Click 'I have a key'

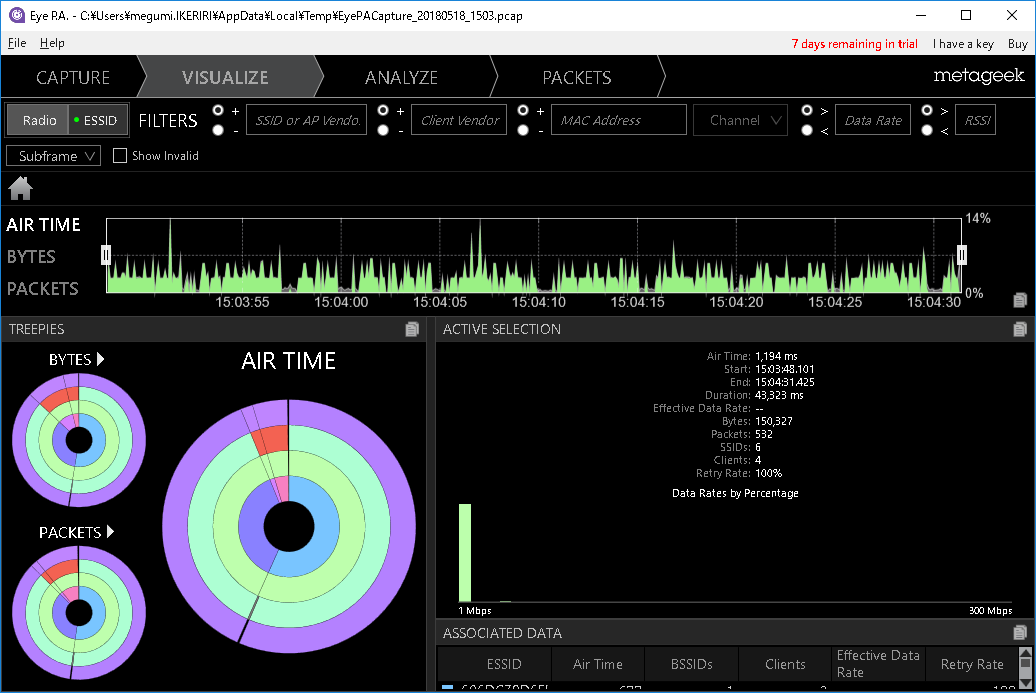(x=963, y=44)
